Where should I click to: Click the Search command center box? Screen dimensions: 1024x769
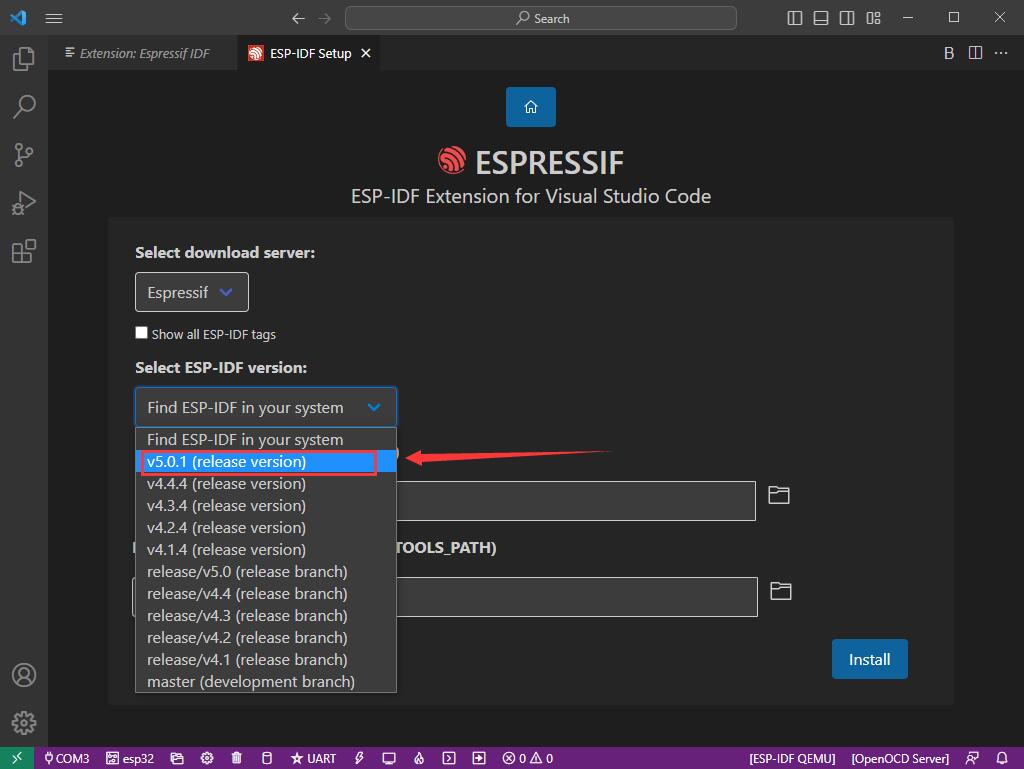tap(541, 18)
